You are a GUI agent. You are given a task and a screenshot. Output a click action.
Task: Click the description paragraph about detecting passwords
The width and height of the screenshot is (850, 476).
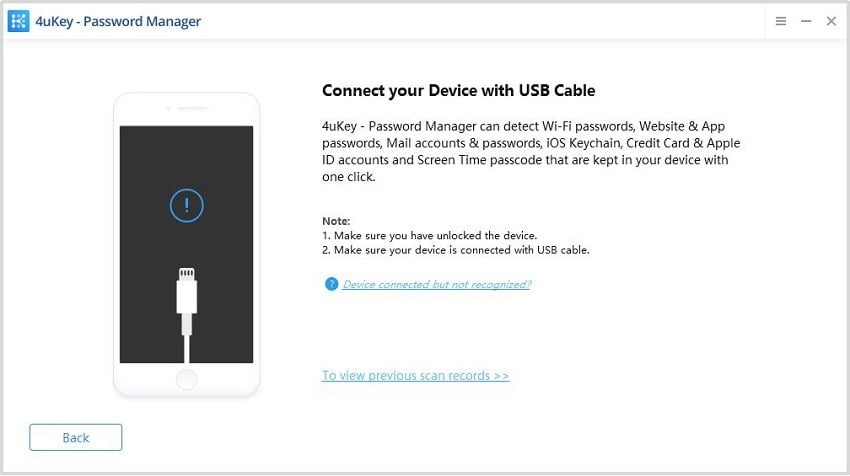click(x=531, y=152)
